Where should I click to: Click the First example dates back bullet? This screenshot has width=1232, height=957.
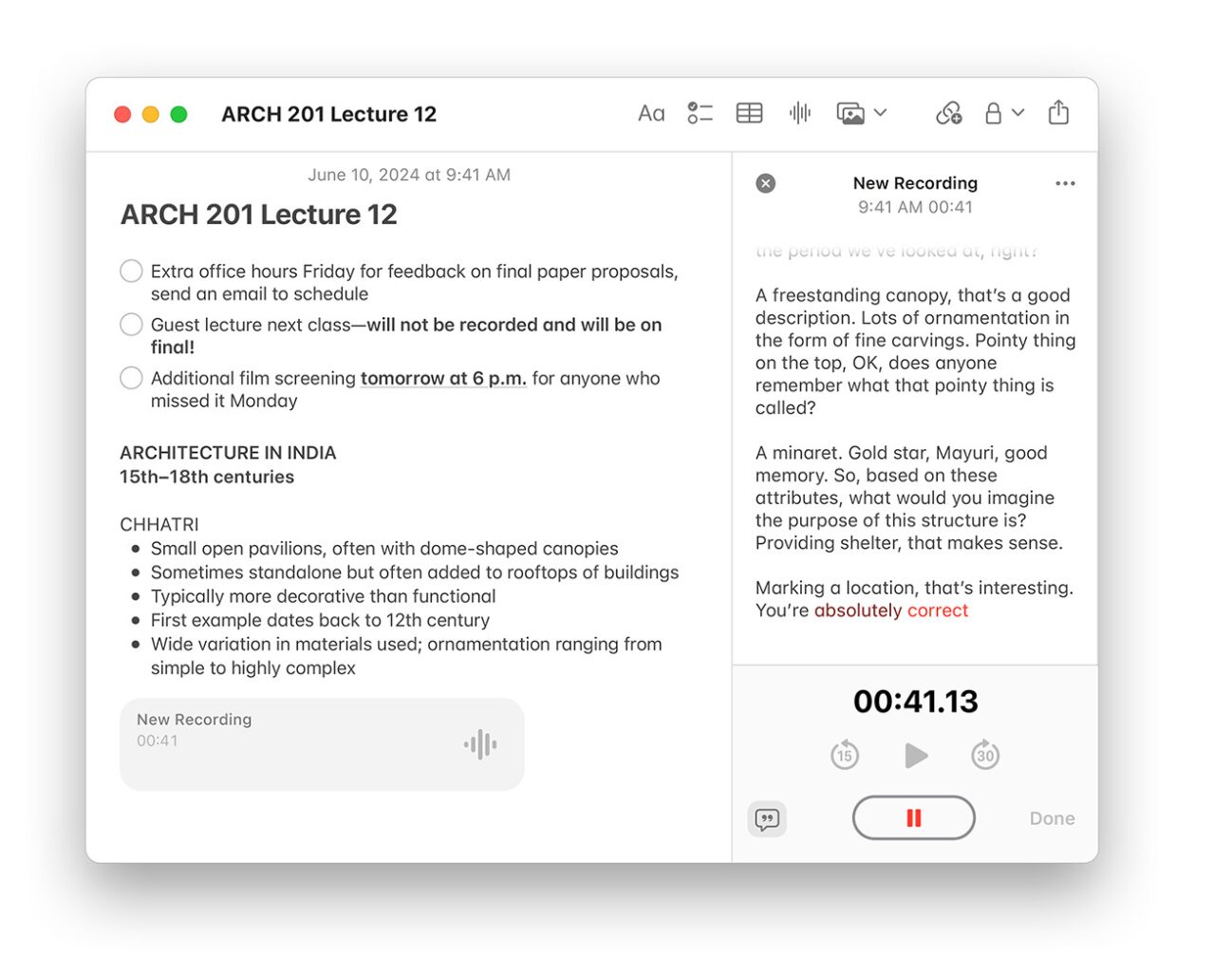(320, 620)
